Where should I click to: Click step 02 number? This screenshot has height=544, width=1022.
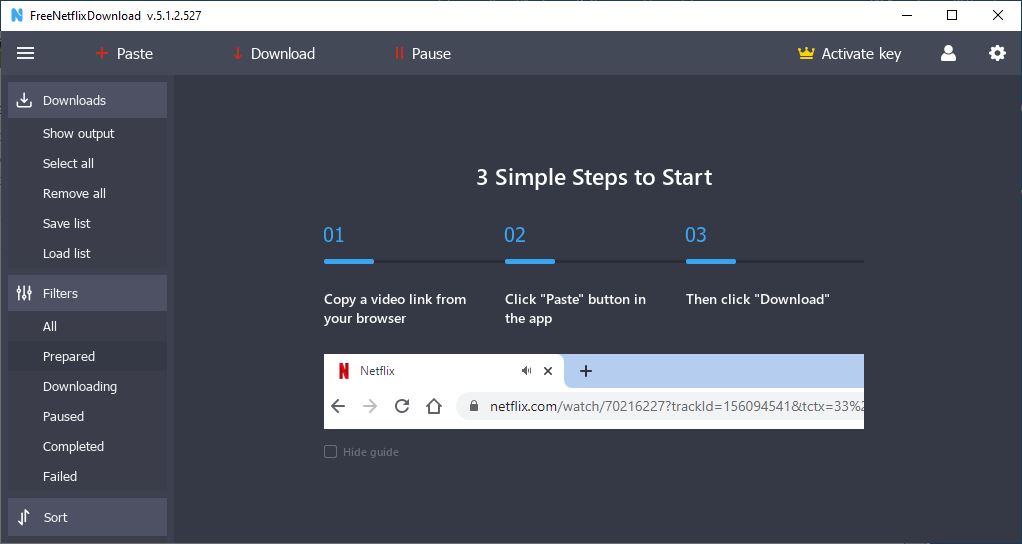click(x=515, y=235)
